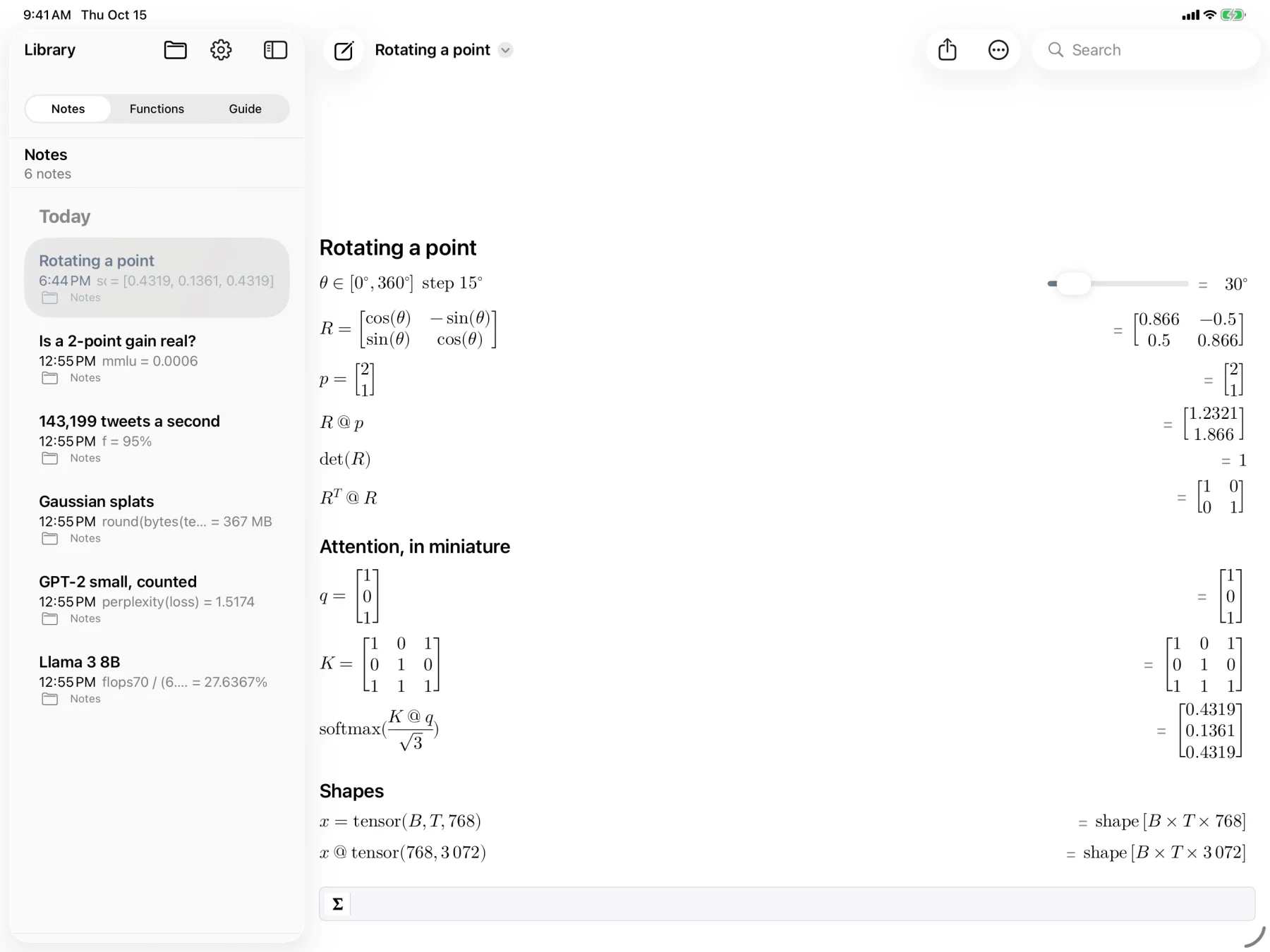Open the 143,199 tweets a second note

[157, 439]
